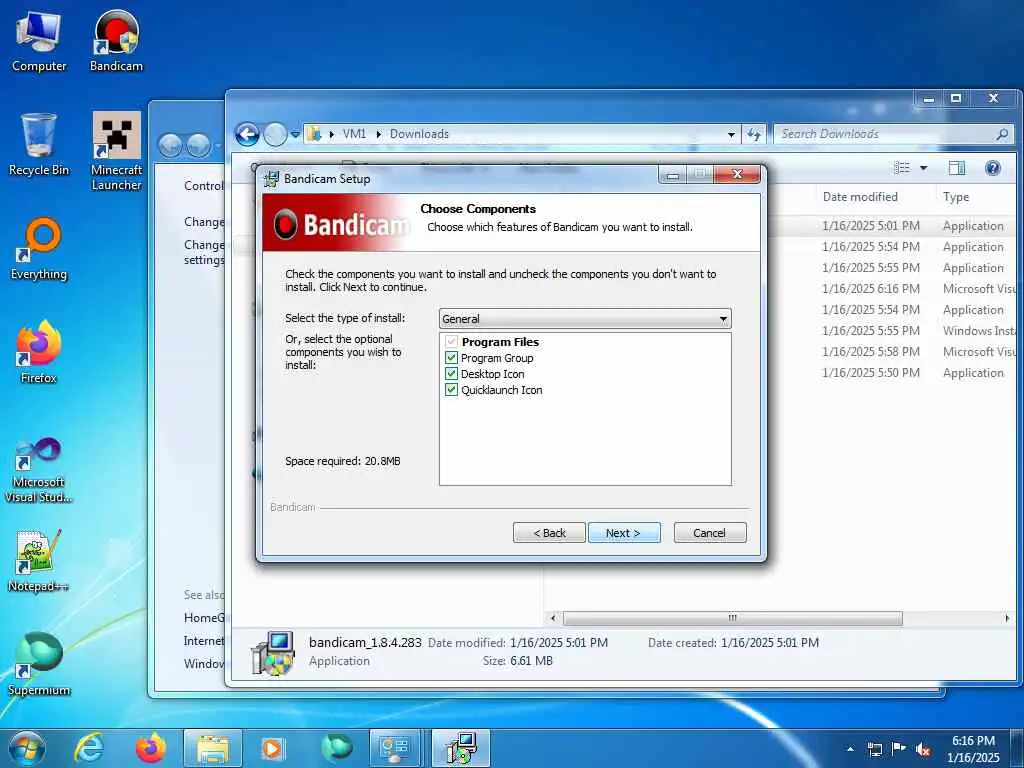Select the Recycle Bin icon
Image resolution: width=1024 pixels, height=768 pixels.
tap(39, 145)
